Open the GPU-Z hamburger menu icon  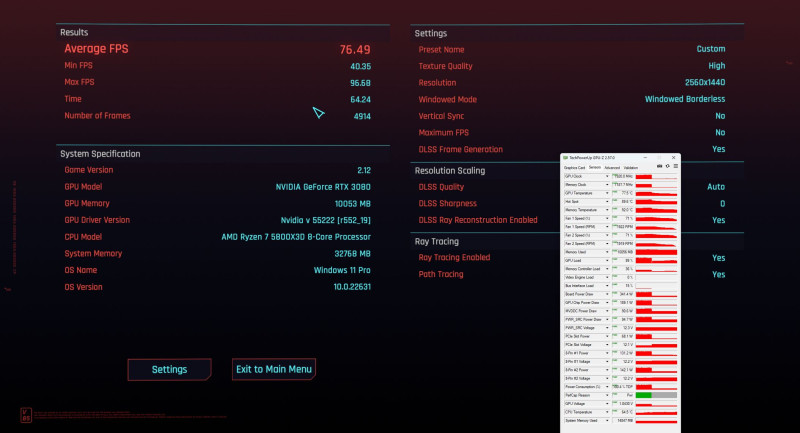point(676,166)
